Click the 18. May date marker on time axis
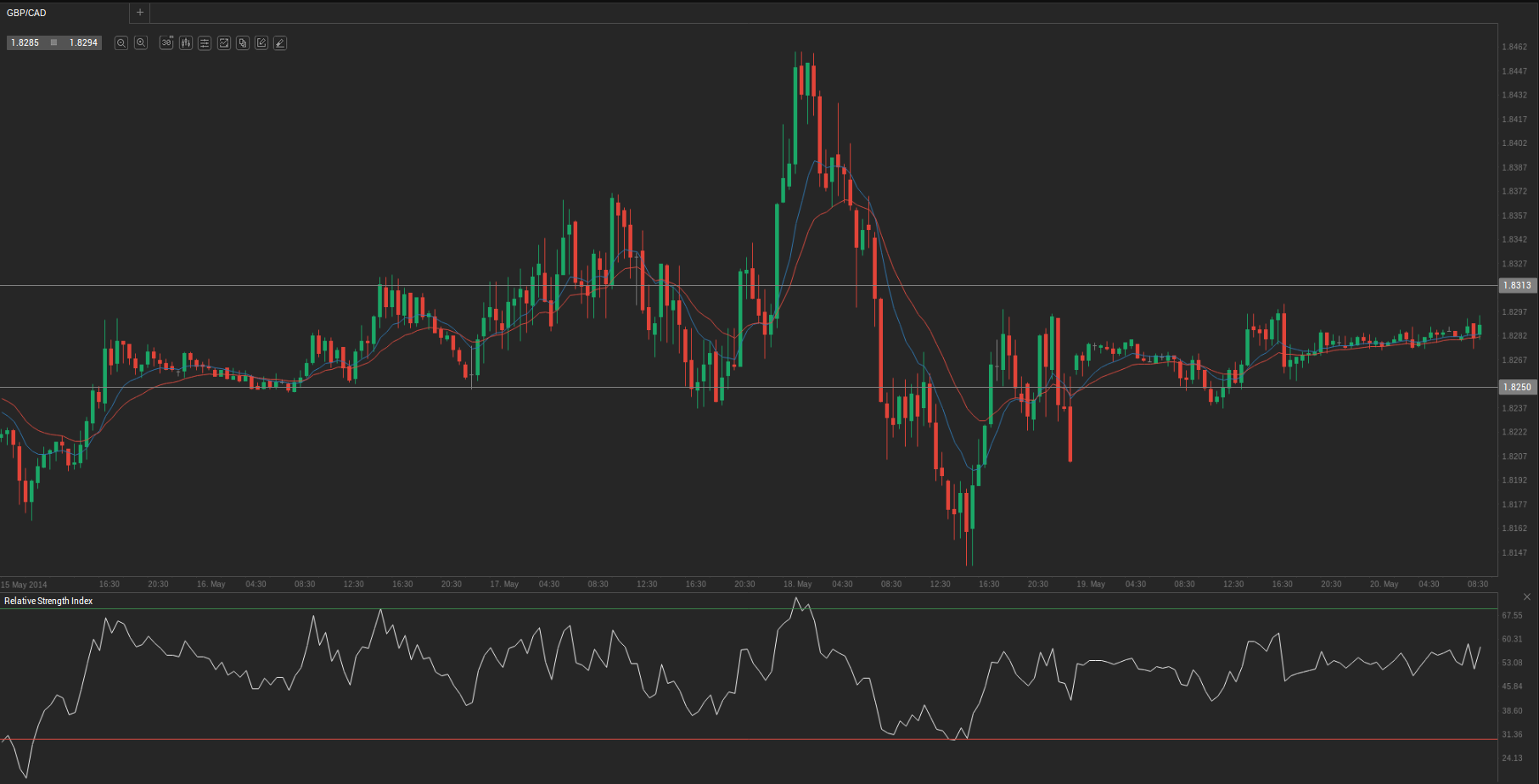This screenshot has width=1539, height=784. tap(797, 585)
